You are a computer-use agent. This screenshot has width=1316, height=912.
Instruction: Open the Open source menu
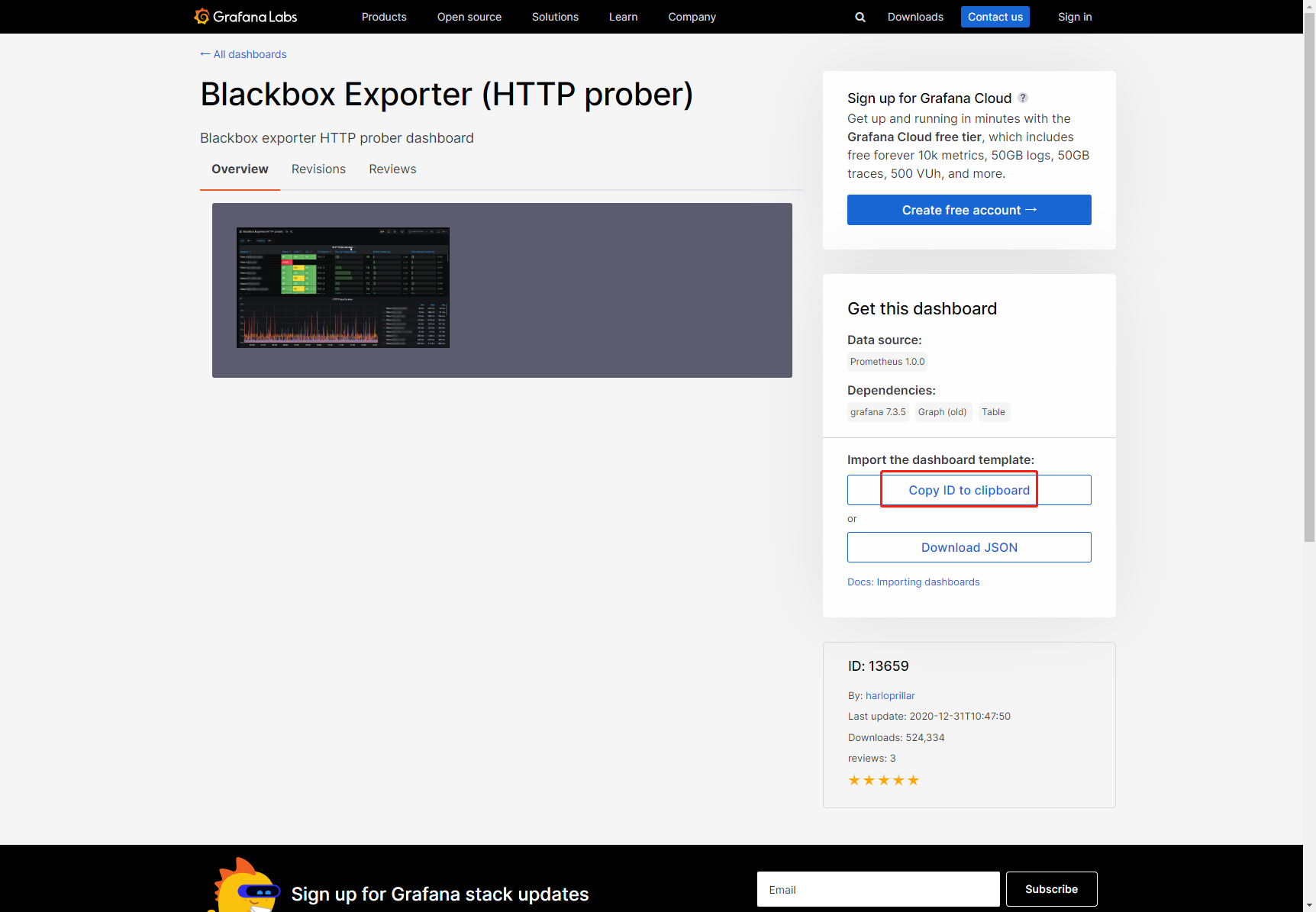point(469,17)
